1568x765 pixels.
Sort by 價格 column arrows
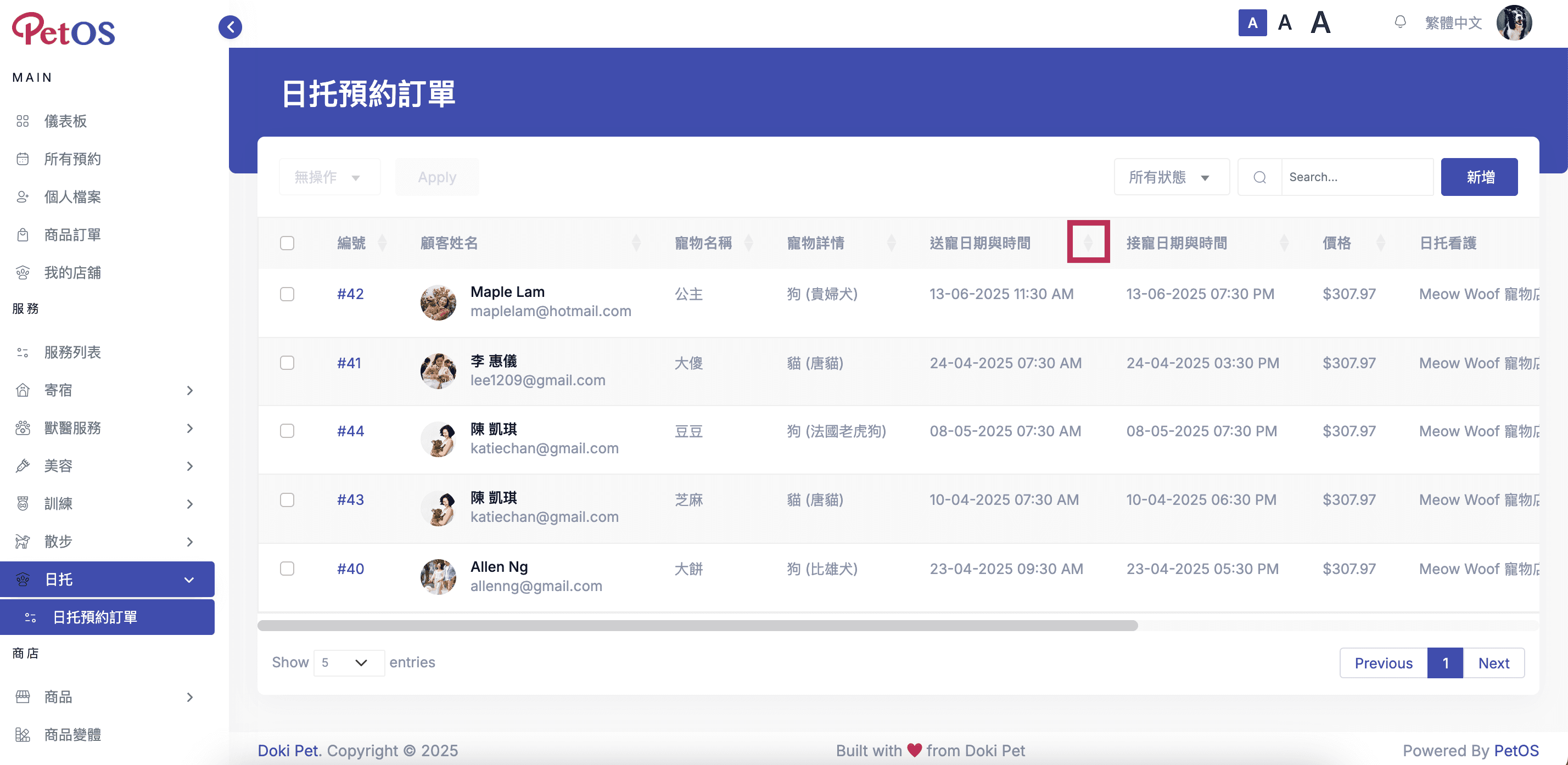coord(1381,243)
